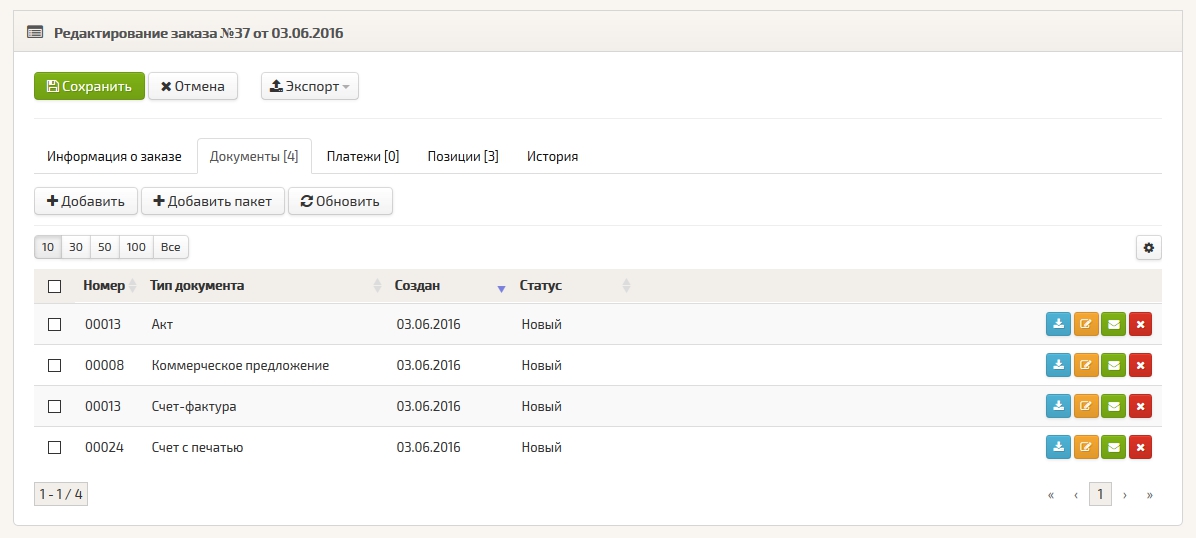The width and height of the screenshot is (1196, 538).
Task: Download the Счет с печатью document
Action: [1058, 447]
